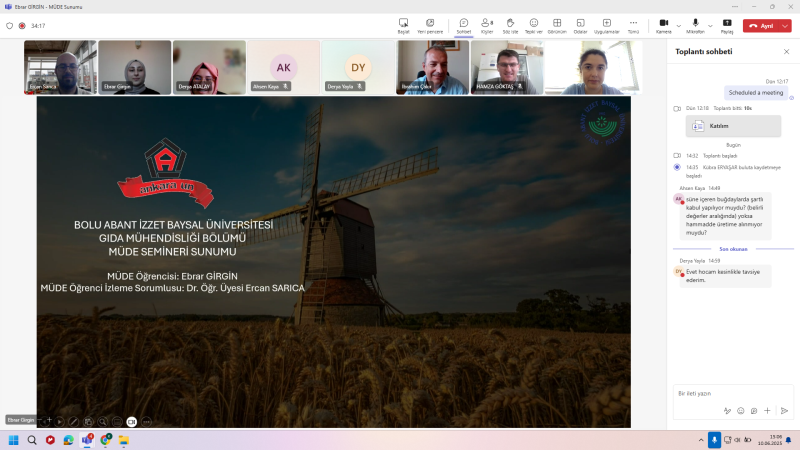Viewport: 800px width, 450px height.
Task: Close the Toplantı sohbeti panel
Action: 786,52
